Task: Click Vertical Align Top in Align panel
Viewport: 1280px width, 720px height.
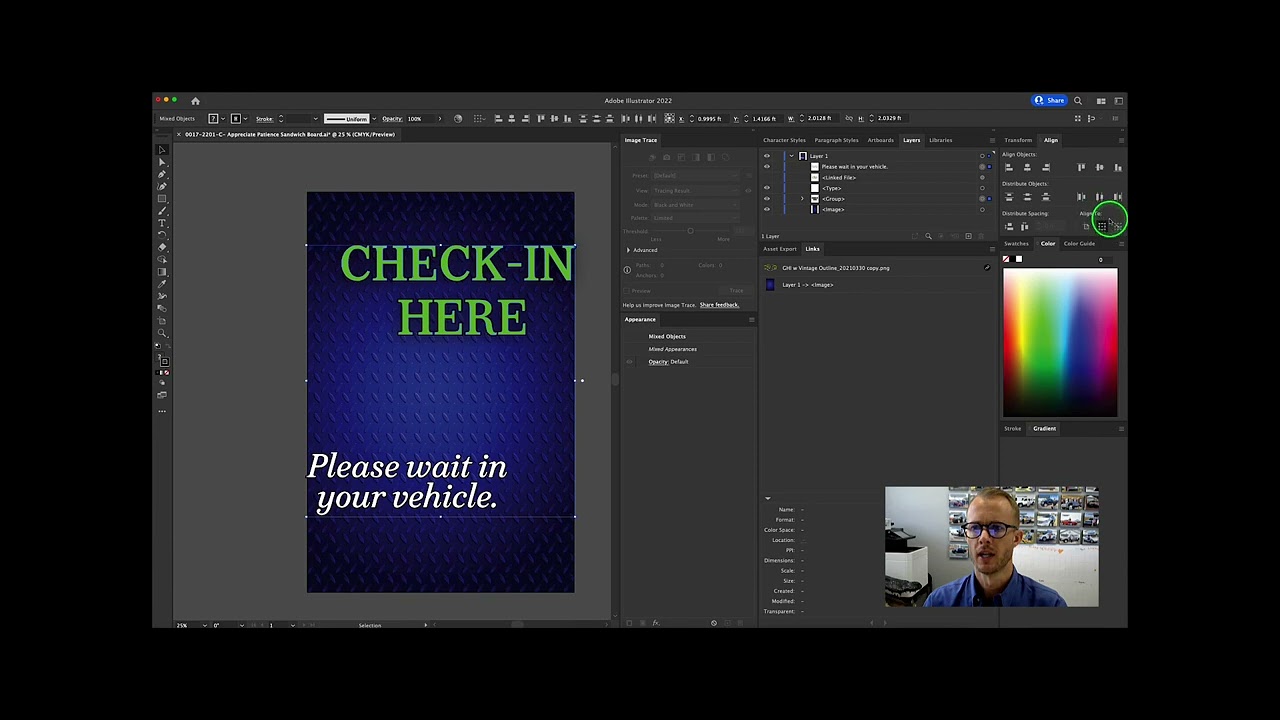Action: [1081, 167]
